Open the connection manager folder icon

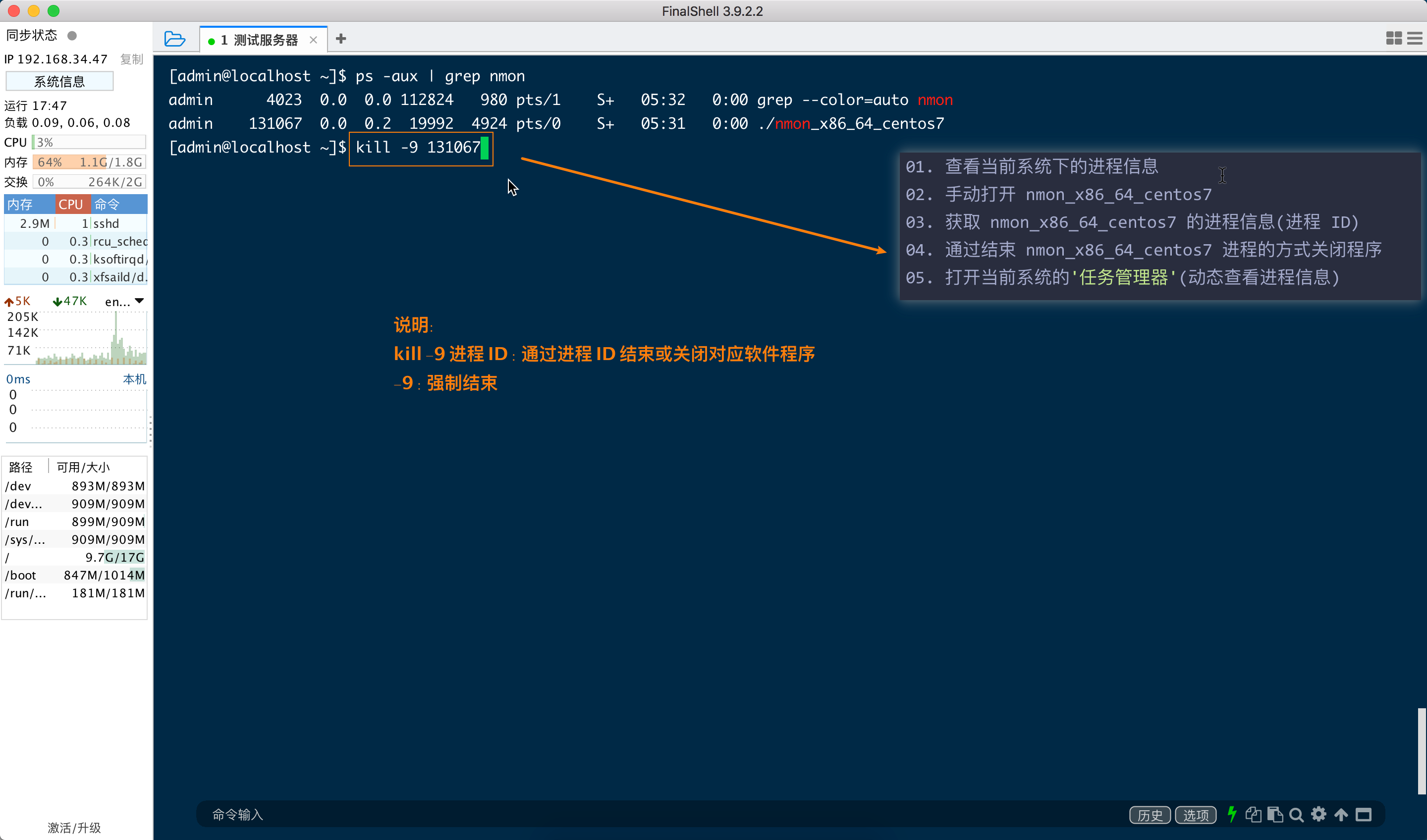point(174,39)
